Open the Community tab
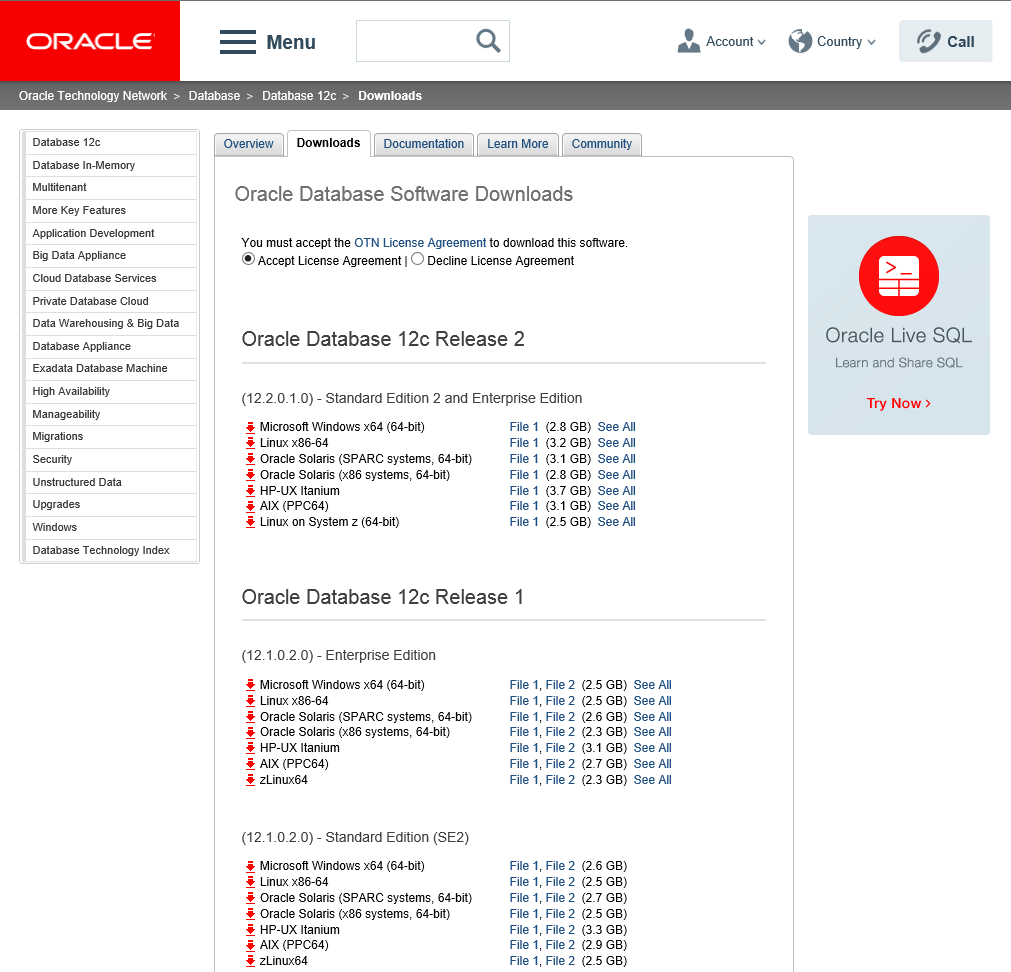 tap(602, 144)
